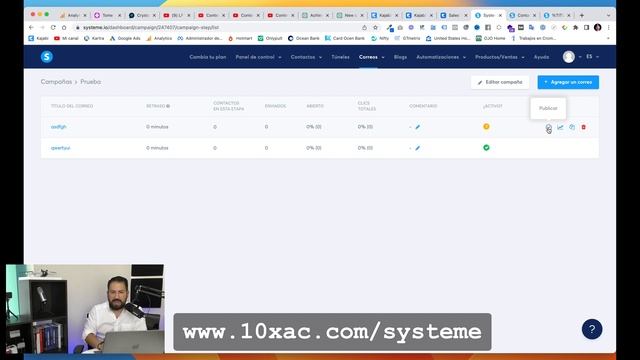Click the share icon in the address bar
This screenshot has width=640, height=360.
[364, 27]
